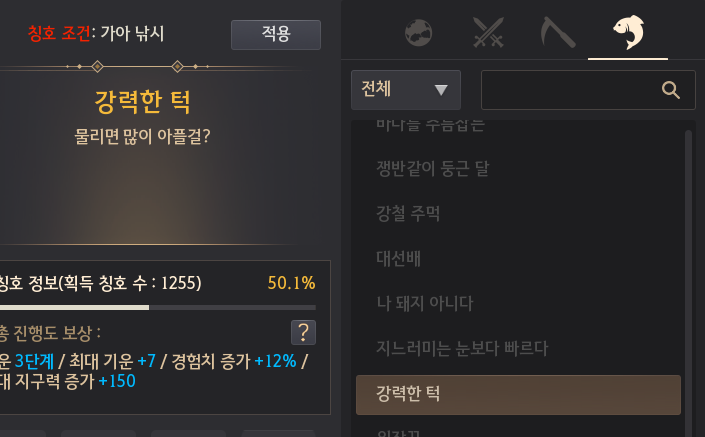Choose the 대선배 title entry
Image resolution: width=705 pixels, height=437 pixels.
(398, 259)
